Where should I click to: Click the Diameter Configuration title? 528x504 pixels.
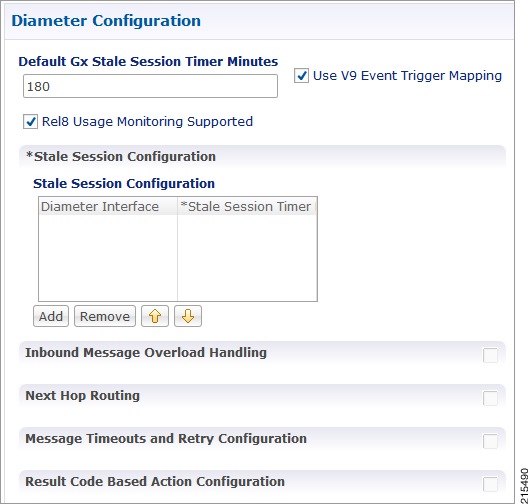(106, 21)
